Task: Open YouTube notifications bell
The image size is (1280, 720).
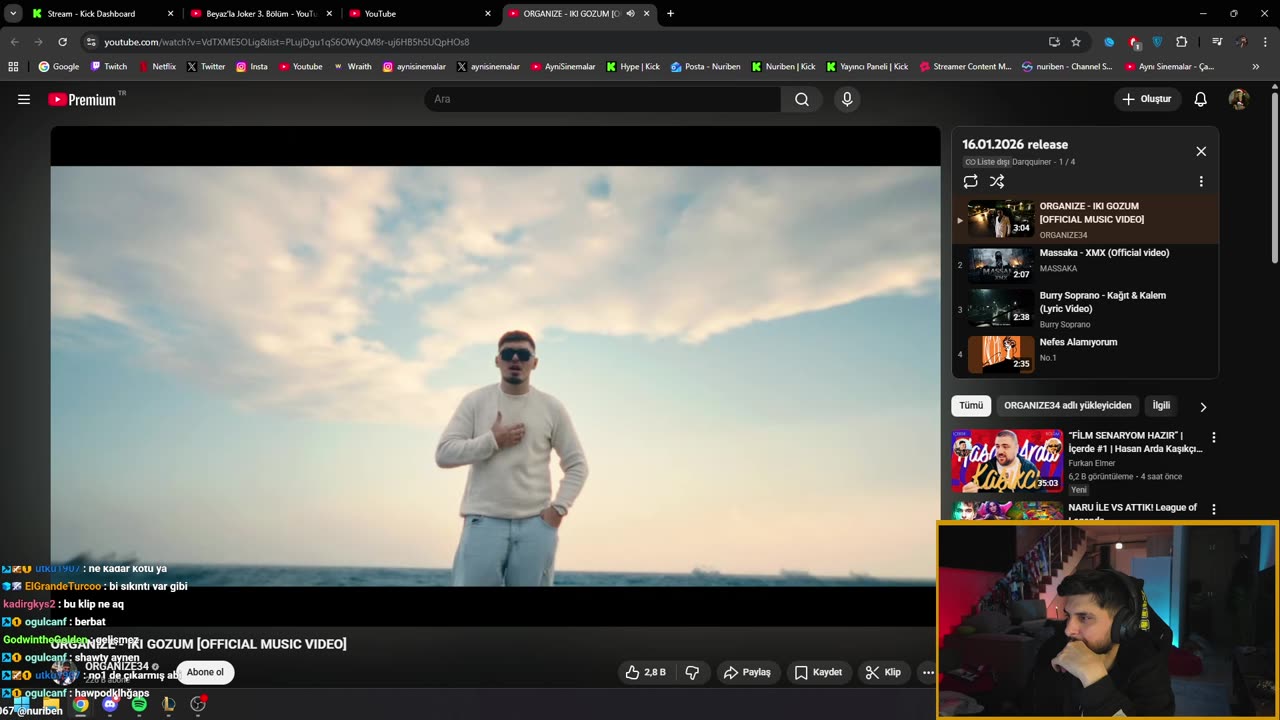Action: 1201,99
